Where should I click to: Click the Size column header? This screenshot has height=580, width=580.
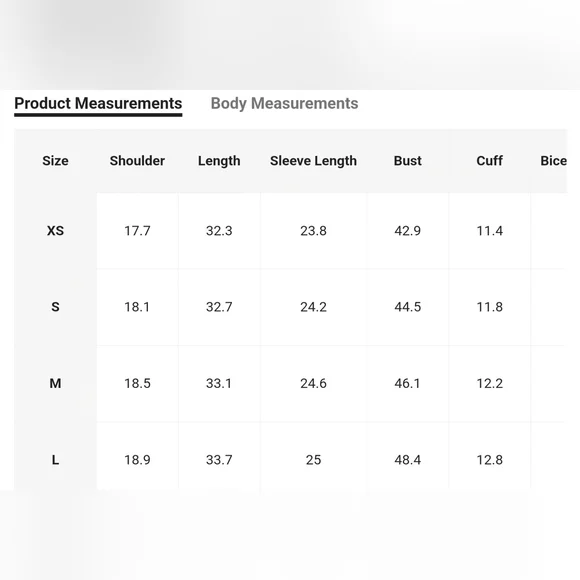coord(55,161)
